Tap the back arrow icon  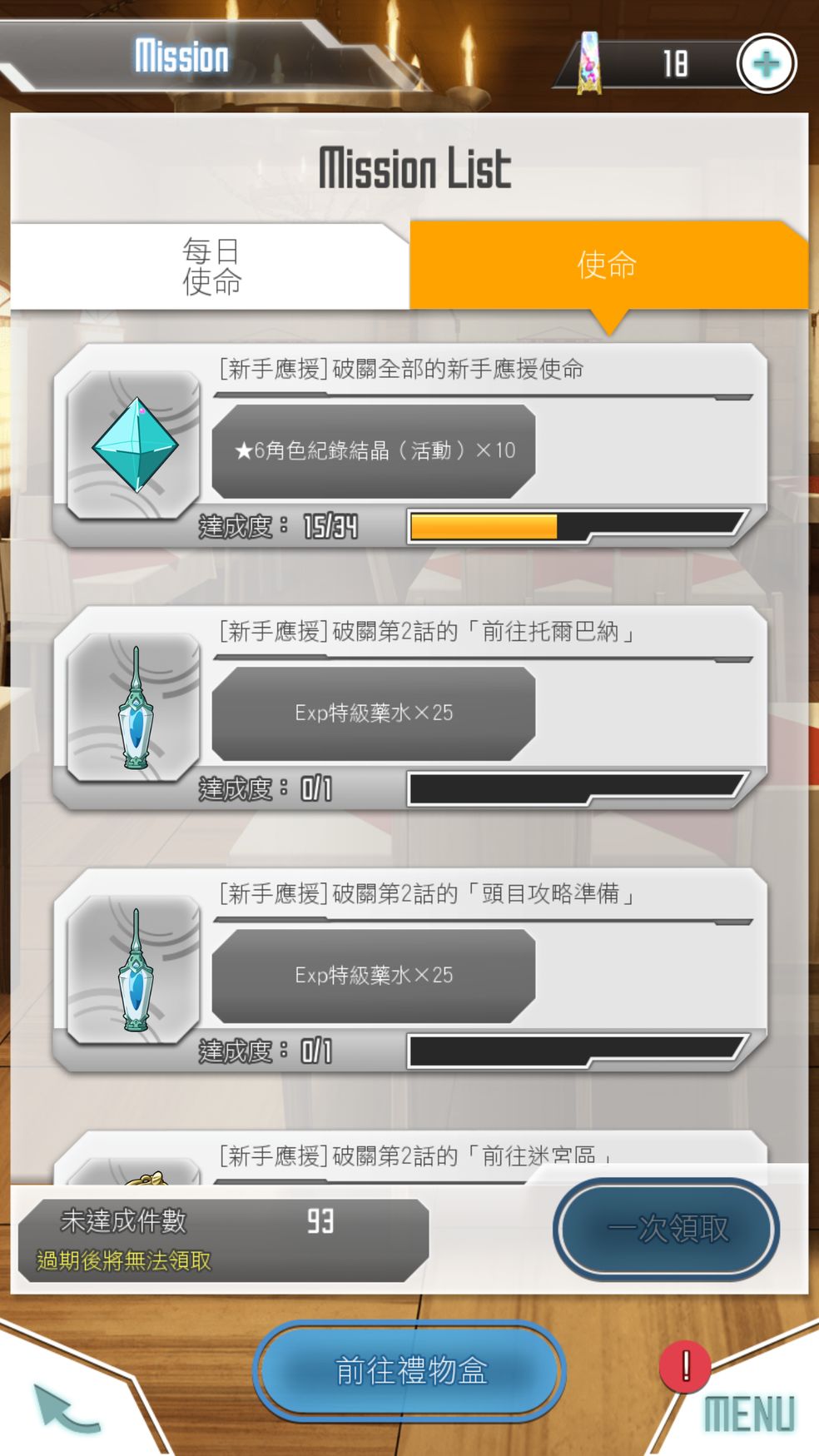67,1409
